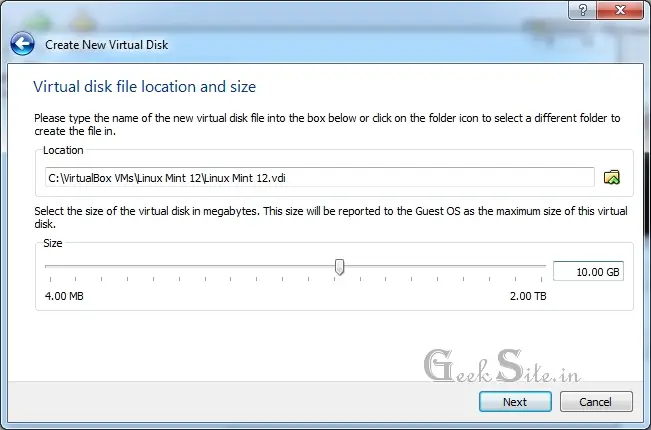651x430 pixels.
Task: Go back using the blue arrow button
Action: point(22,44)
